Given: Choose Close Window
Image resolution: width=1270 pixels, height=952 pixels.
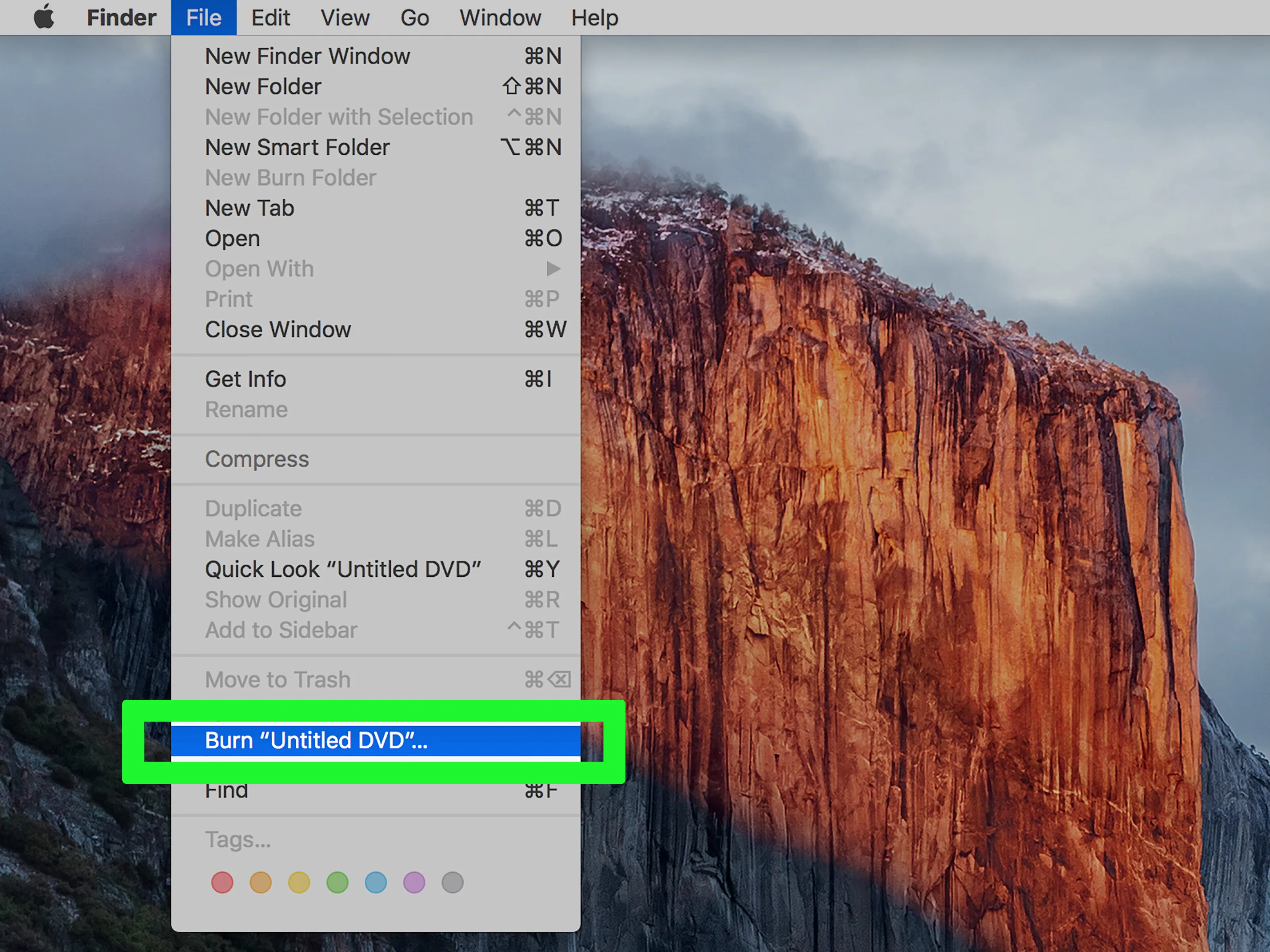Looking at the screenshot, I should tap(375, 329).
